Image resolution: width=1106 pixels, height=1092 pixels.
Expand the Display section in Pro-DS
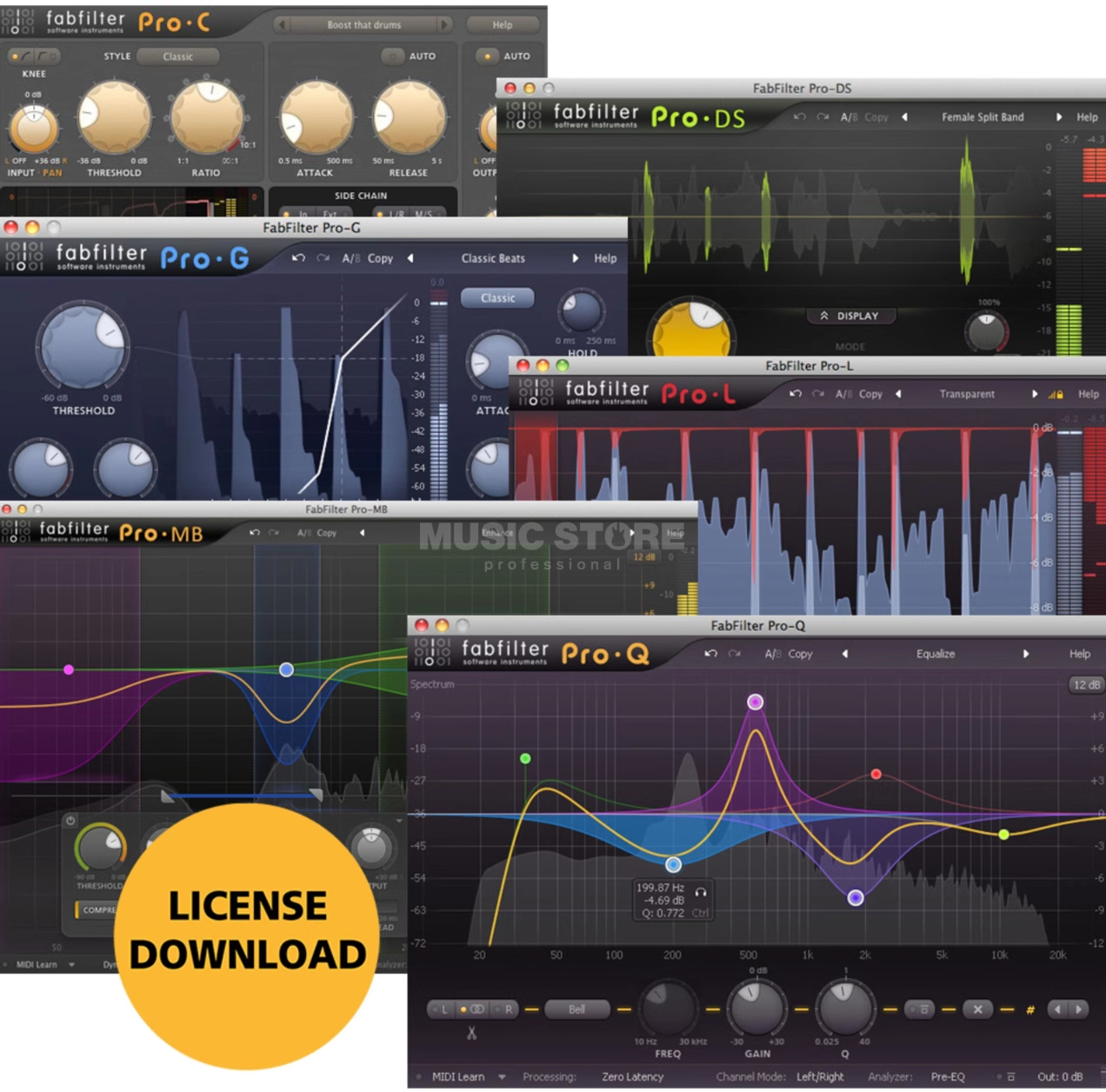pos(849,316)
